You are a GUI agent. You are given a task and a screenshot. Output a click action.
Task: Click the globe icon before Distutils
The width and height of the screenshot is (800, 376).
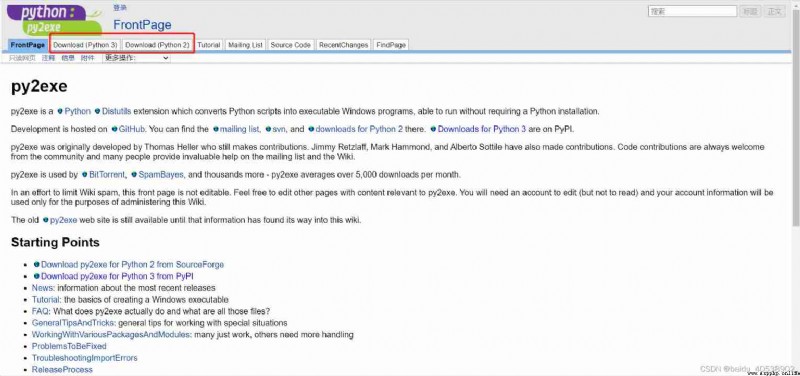[97, 111]
